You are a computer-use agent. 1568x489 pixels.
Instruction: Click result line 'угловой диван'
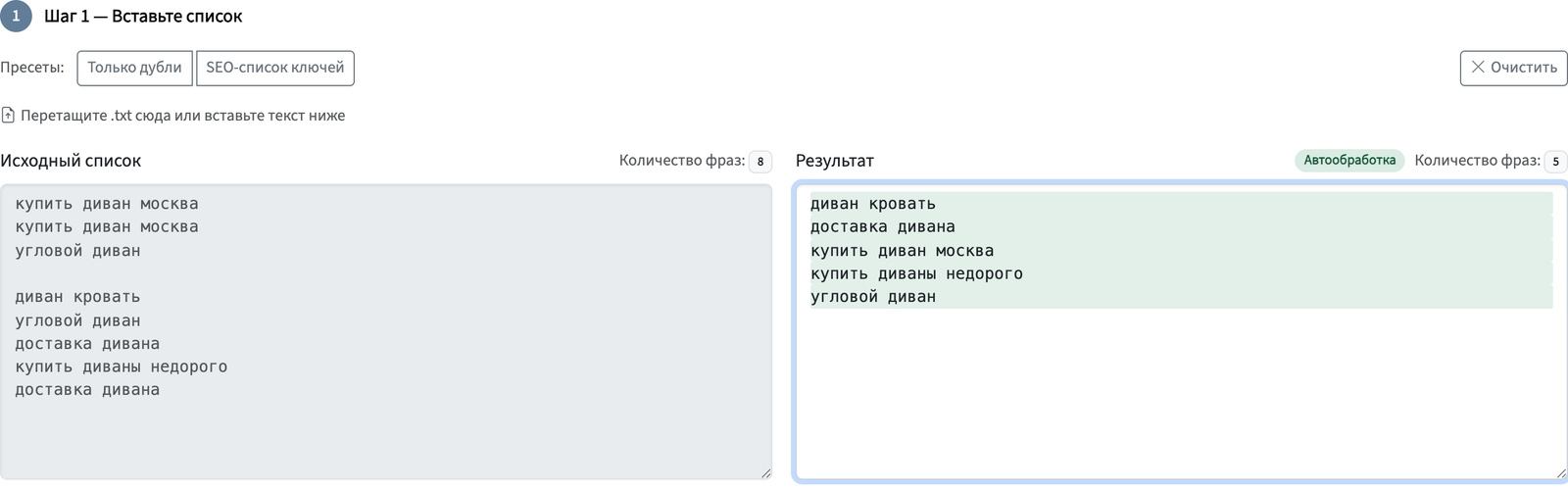(x=1181, y=297)
